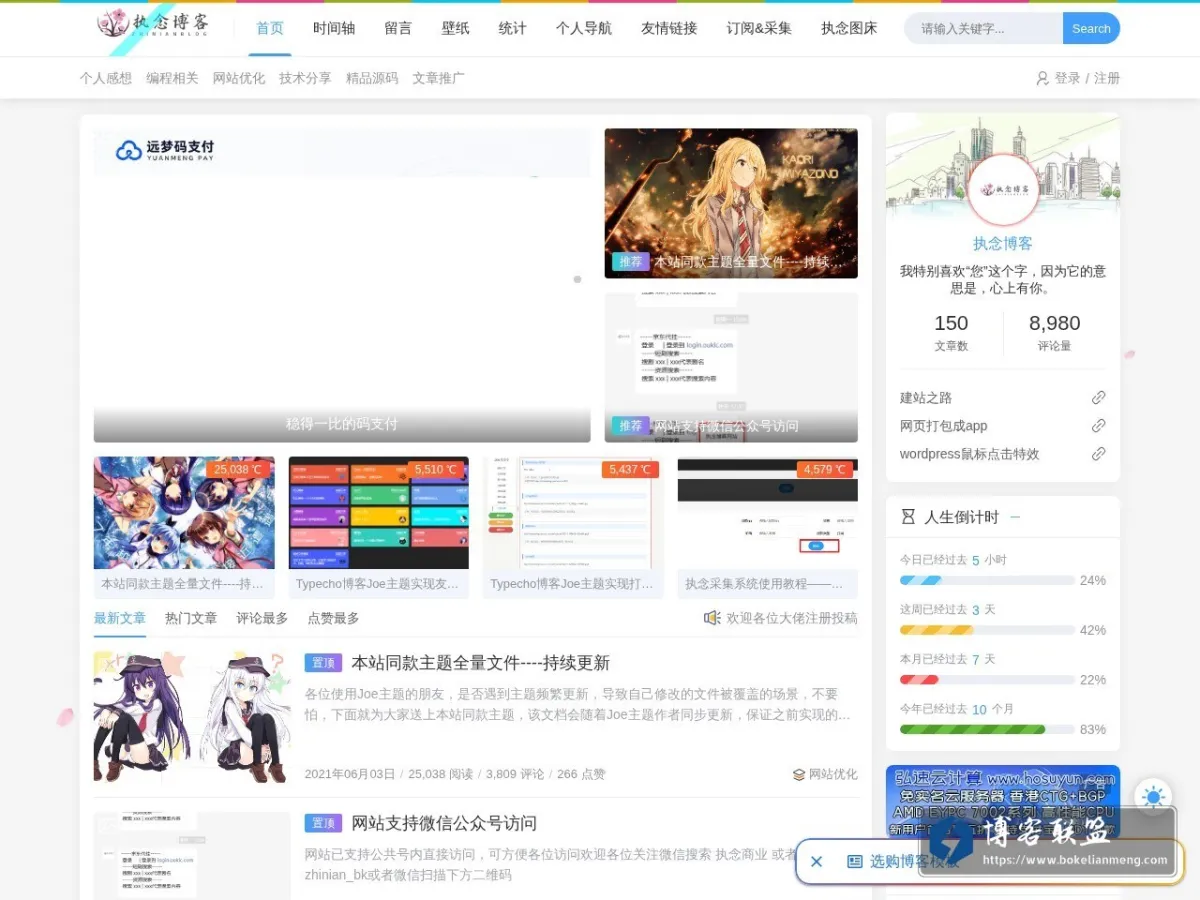Click the pinned article's anime thumbnail

tap(192, 717)
